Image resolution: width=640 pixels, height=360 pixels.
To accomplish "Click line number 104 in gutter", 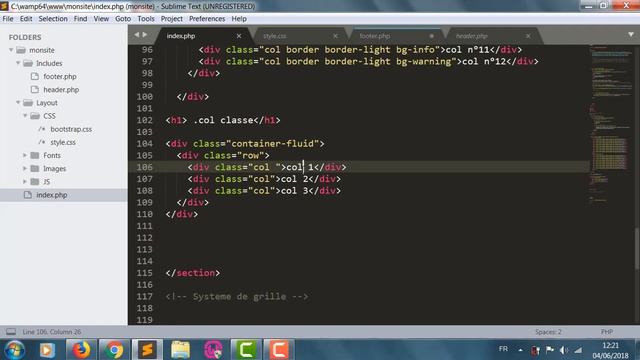I will point(144,143).
